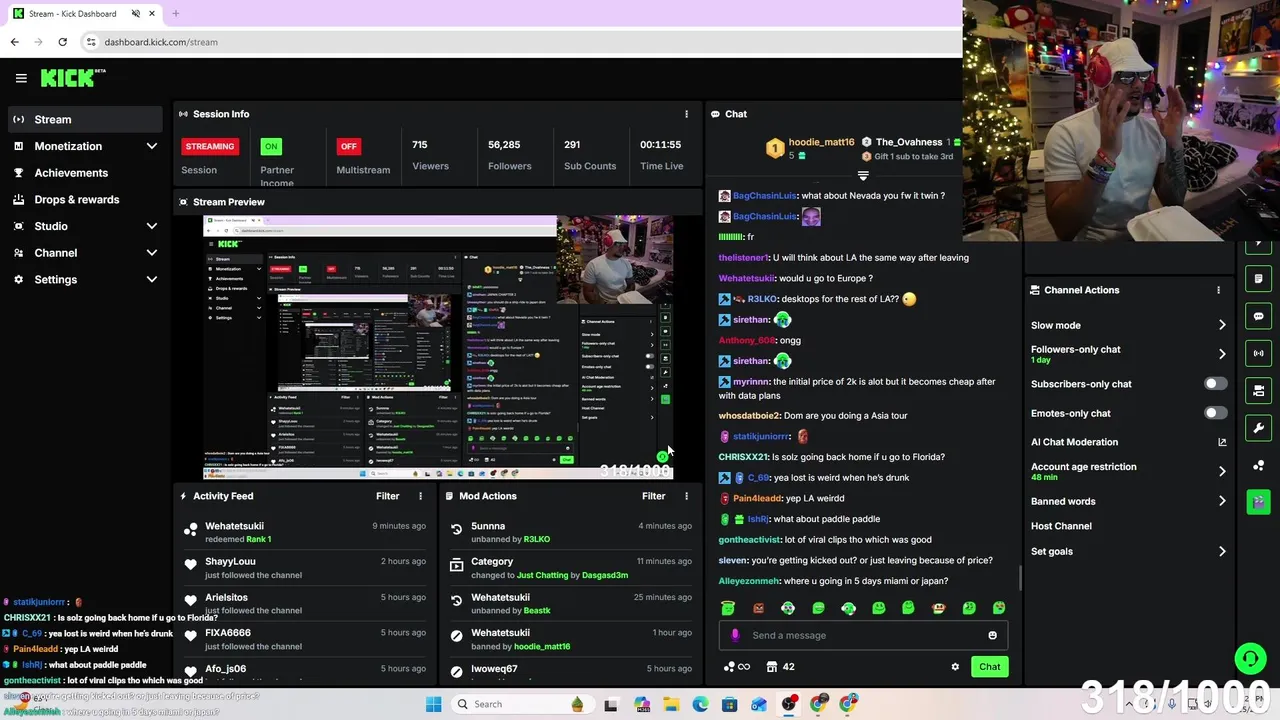
Task: Open chat settings gear icon
Action: coord(955,667)
